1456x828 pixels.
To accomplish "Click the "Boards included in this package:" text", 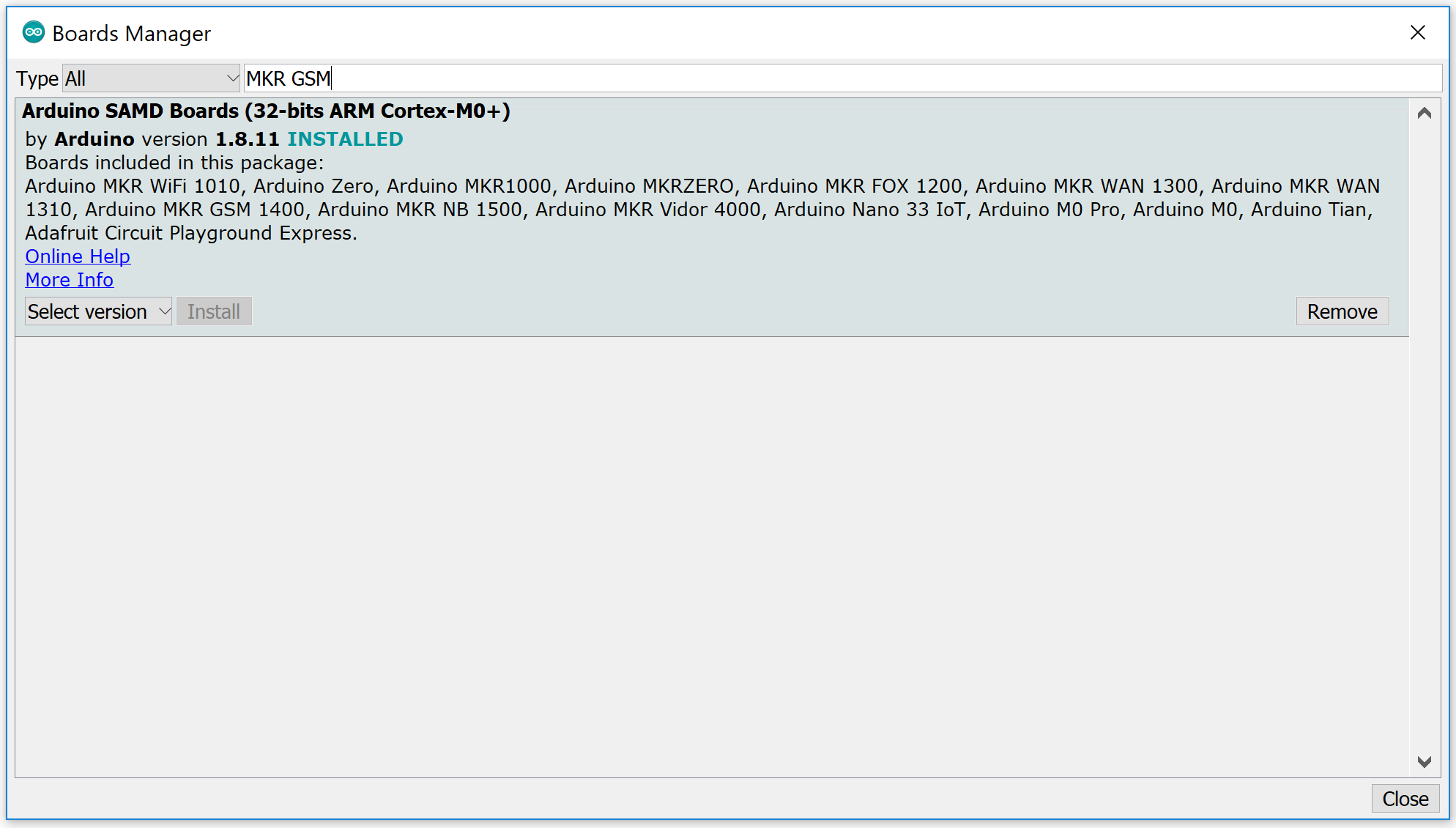I will click(x=174, y=163).
